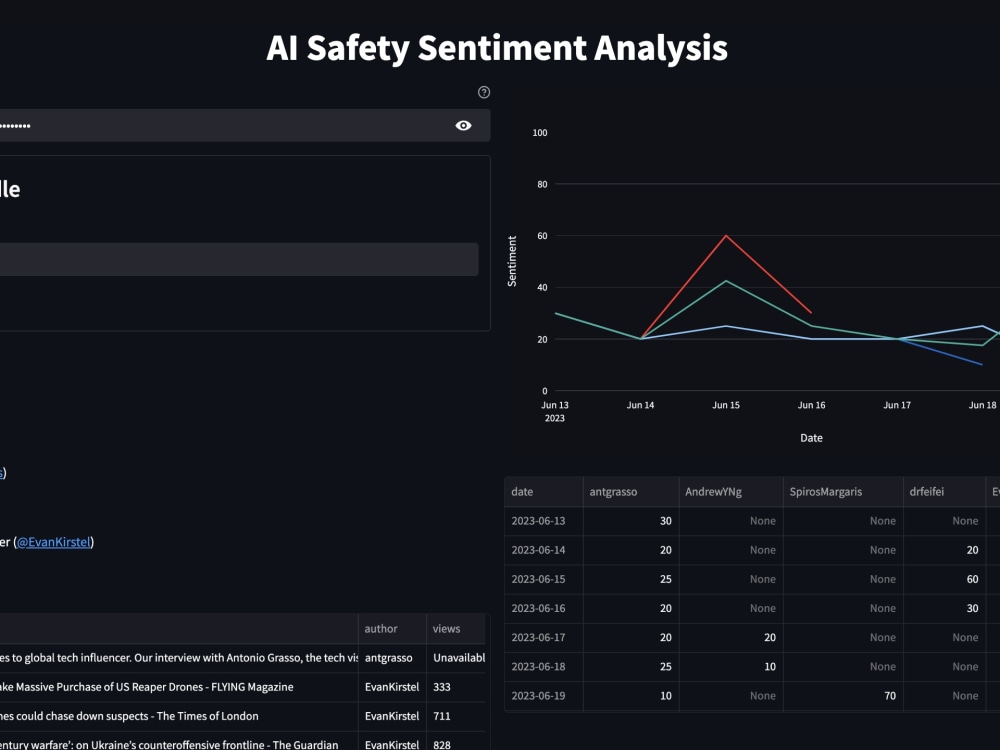Toggle password visibility eye icon

coord(464,126)
